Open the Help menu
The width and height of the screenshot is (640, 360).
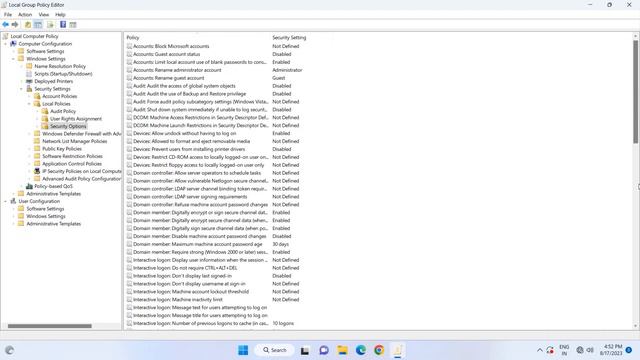60,15
